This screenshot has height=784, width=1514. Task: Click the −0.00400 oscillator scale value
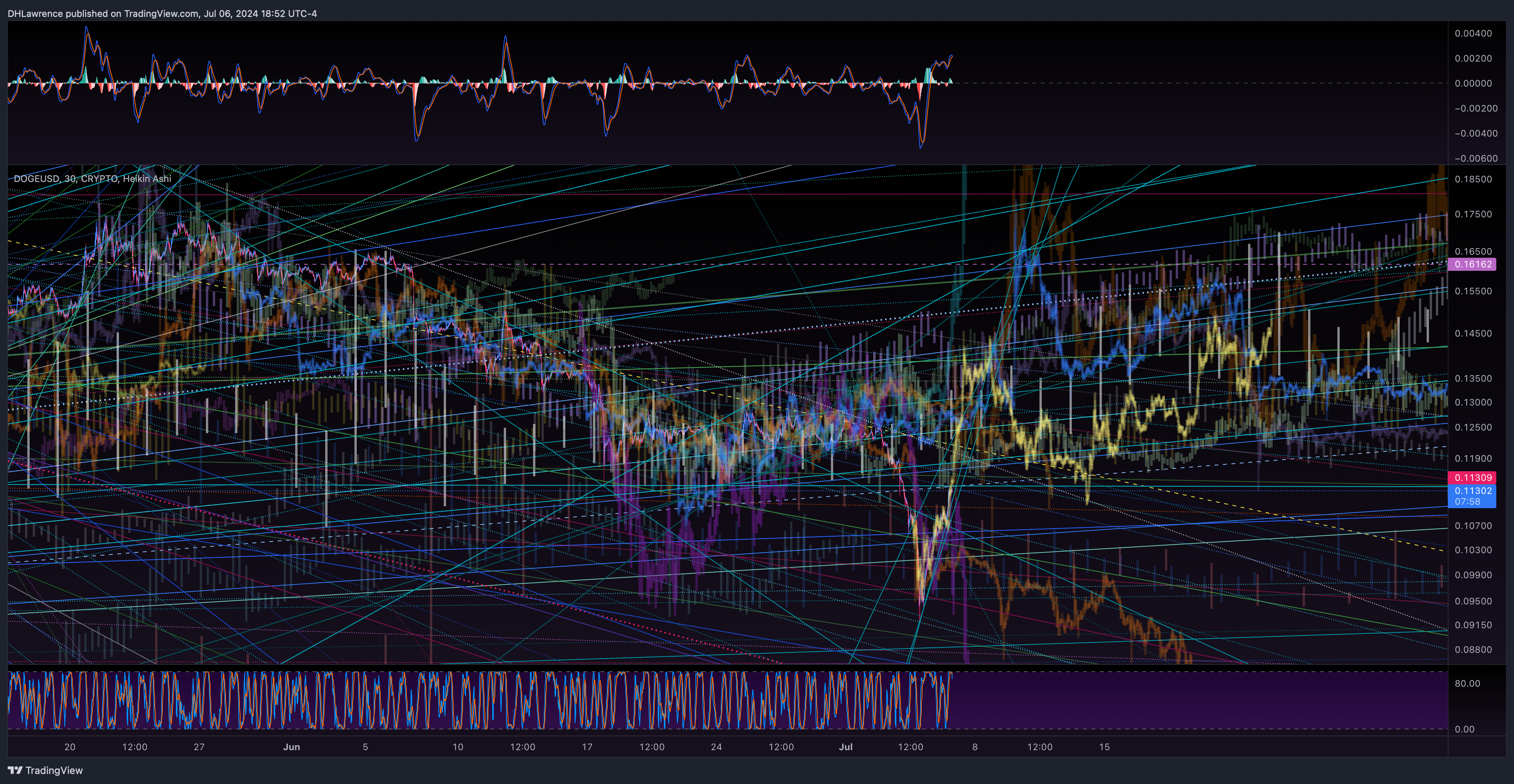click(x=1476, y=133)
